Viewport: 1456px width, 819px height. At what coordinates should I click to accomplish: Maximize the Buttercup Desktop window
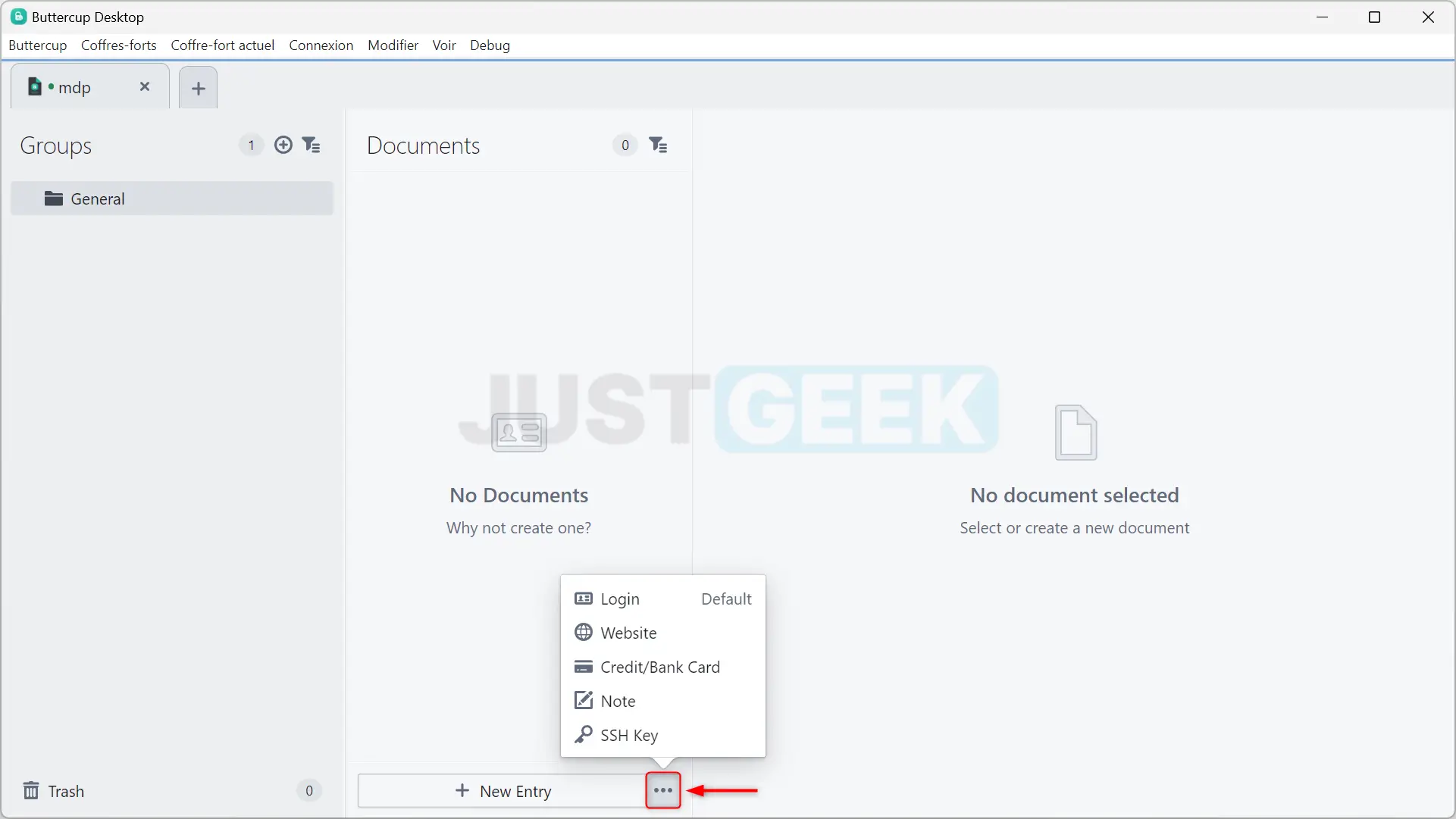coord(1375,17)
